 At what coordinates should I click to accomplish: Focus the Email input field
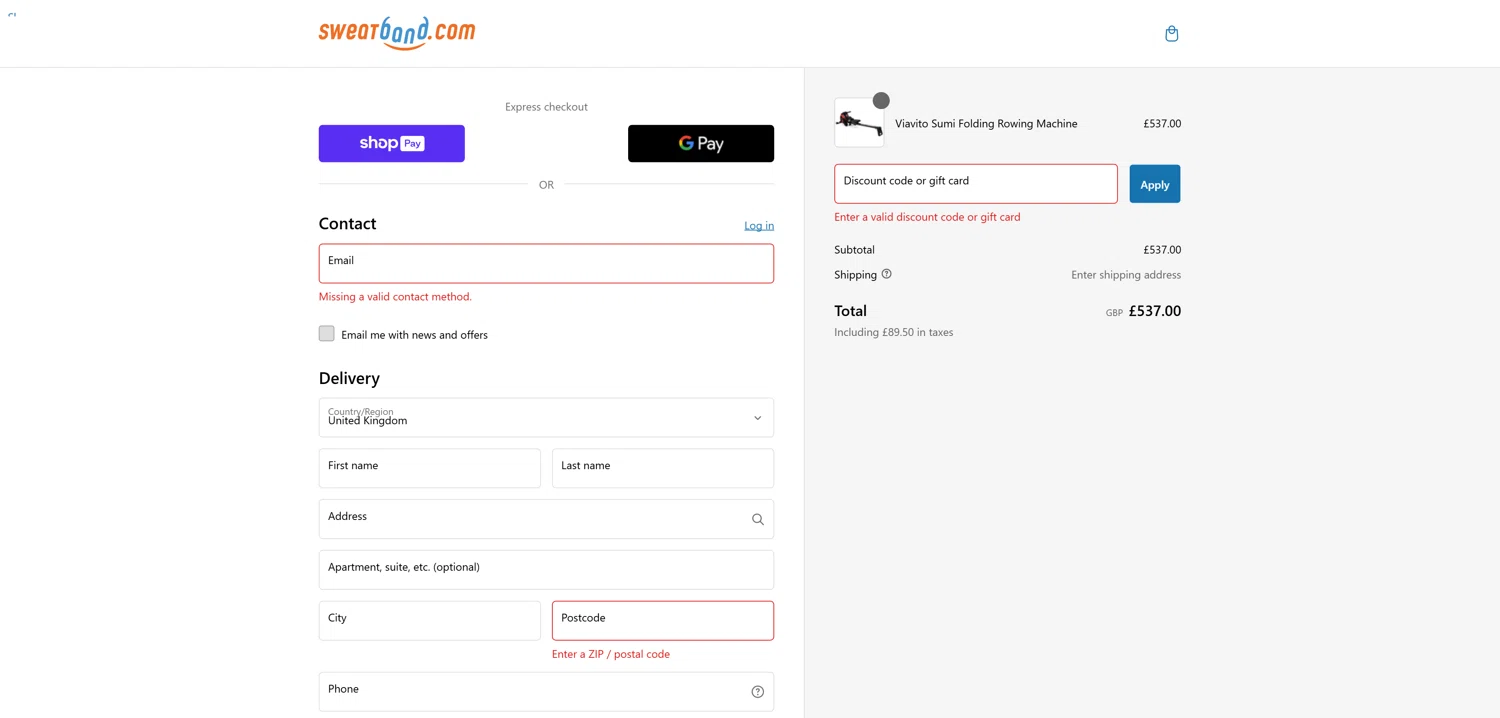coord(545,264)
